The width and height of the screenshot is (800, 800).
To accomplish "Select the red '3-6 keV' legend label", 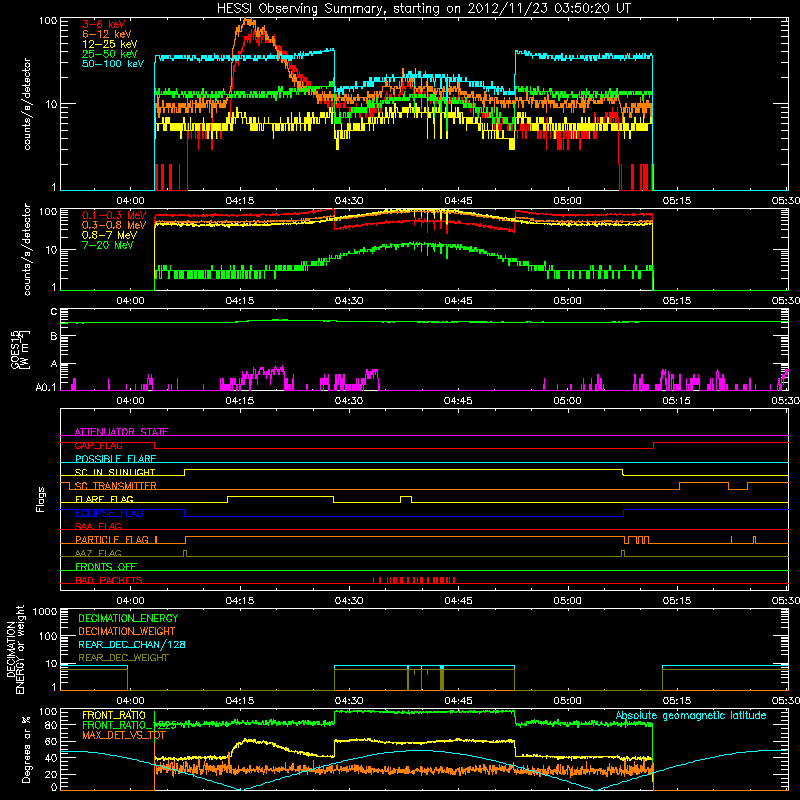I will click(x=103, y=24).
